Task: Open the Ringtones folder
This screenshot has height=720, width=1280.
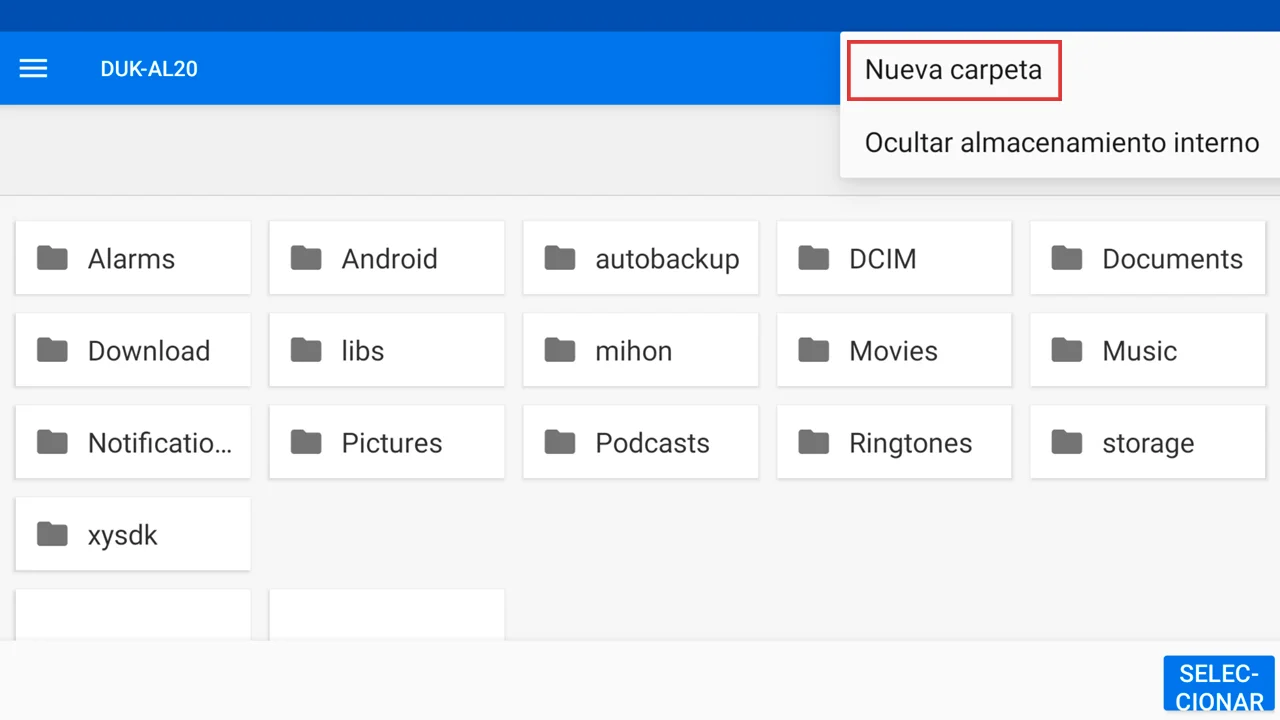Action: pos(893,443)
